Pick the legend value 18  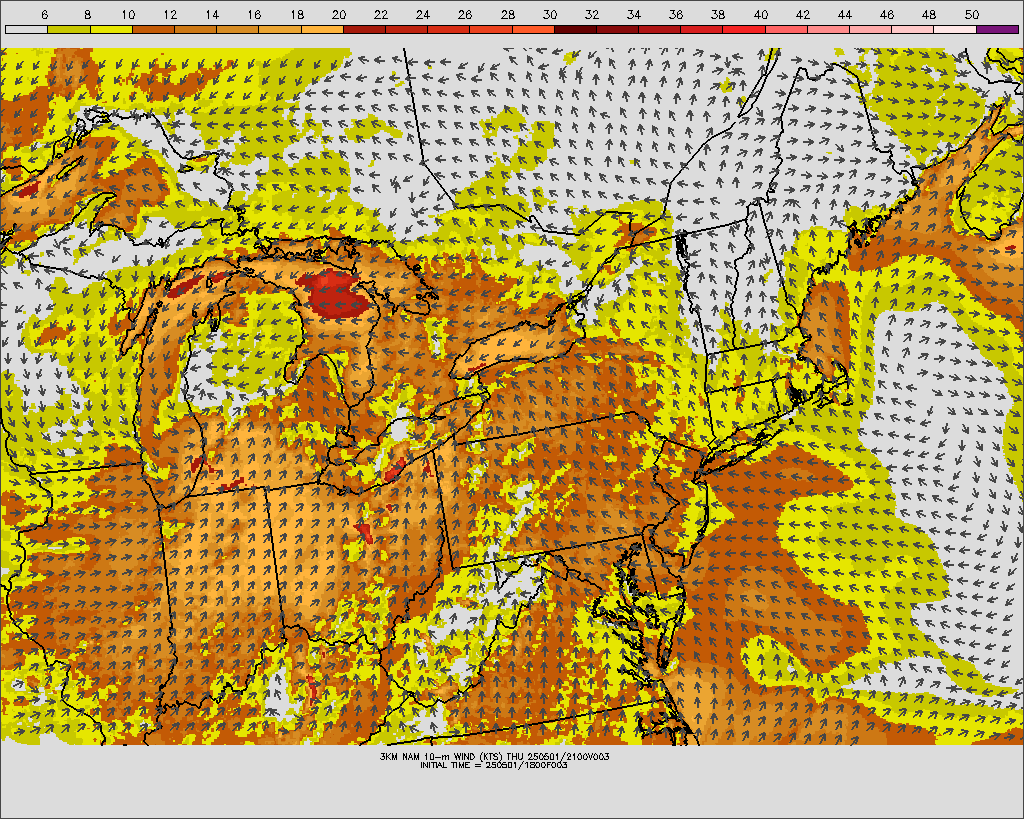tap(296, 14)
